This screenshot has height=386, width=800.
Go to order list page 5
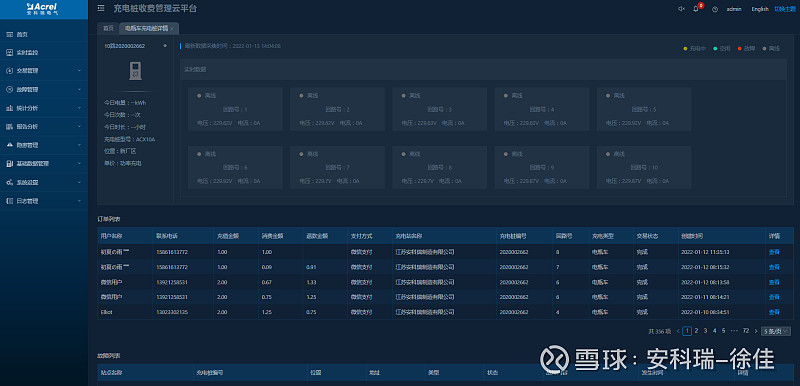click(723, 331)
